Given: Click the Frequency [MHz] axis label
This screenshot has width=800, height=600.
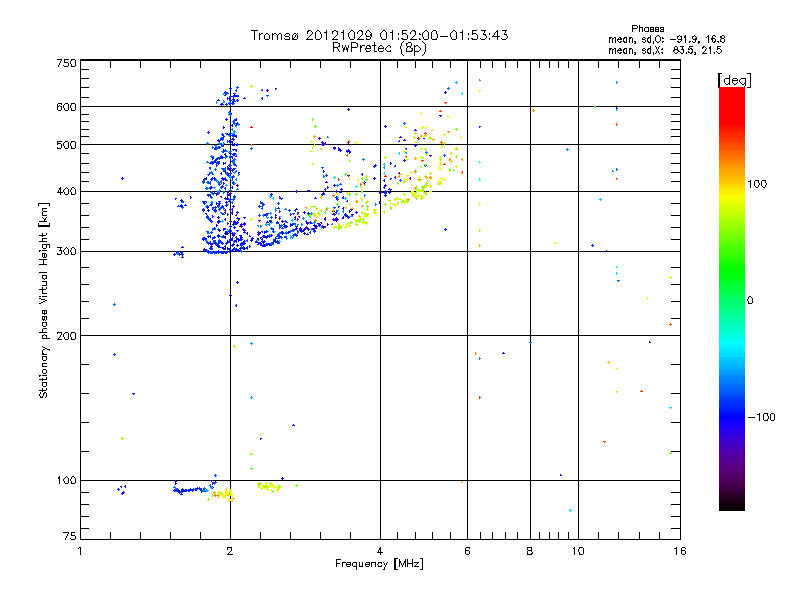Looking at the screenshot, I should (x=378, y=565).
